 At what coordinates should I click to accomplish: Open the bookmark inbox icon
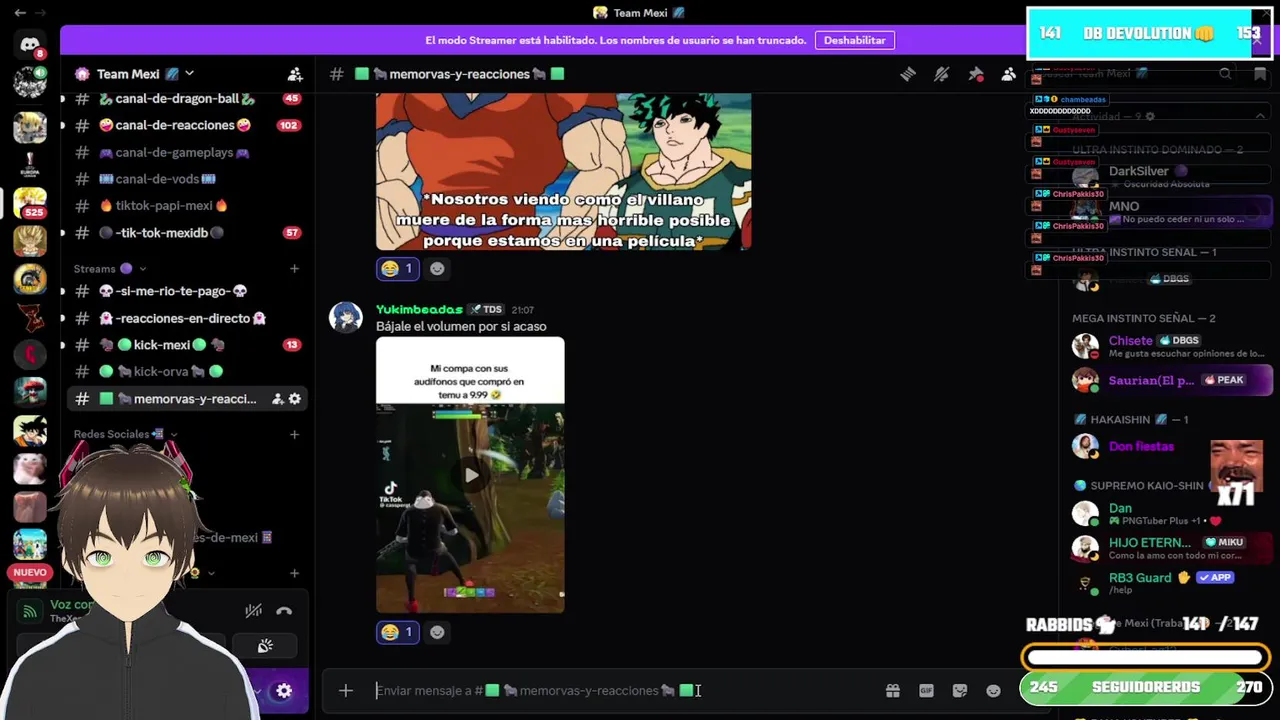click(1259, 74)
